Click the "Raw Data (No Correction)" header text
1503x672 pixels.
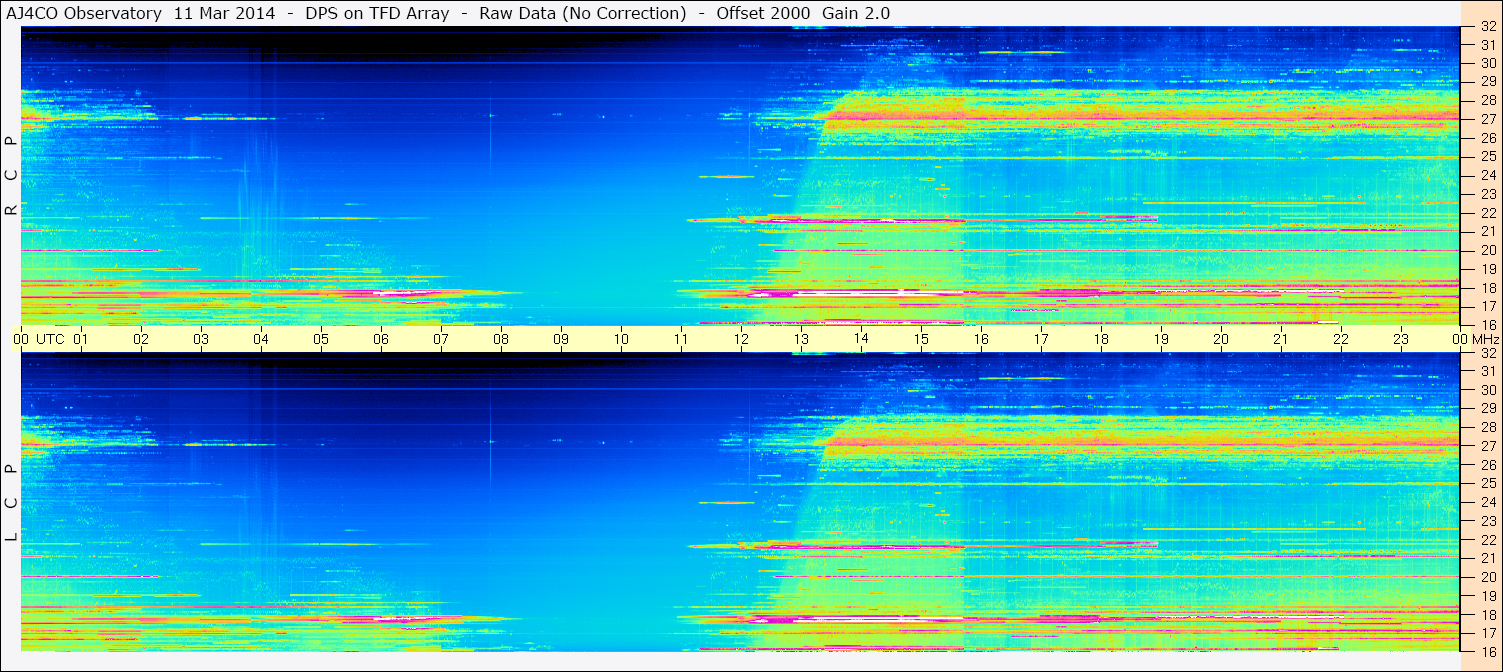click(x=583, y=13)
